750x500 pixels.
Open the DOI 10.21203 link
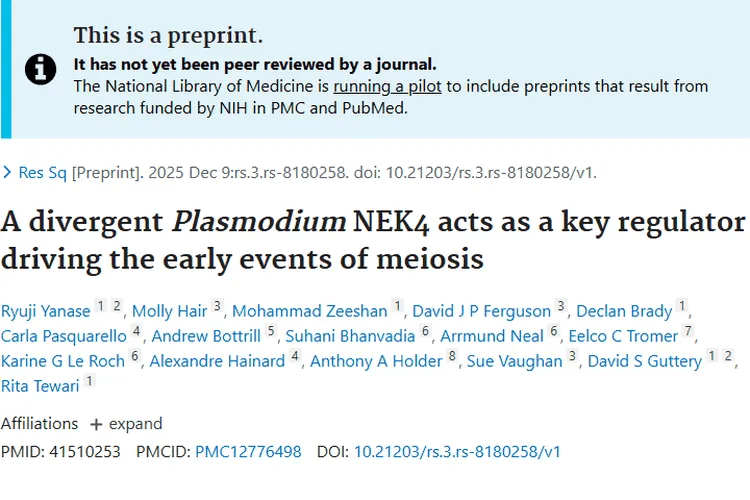tap(457, 452)
